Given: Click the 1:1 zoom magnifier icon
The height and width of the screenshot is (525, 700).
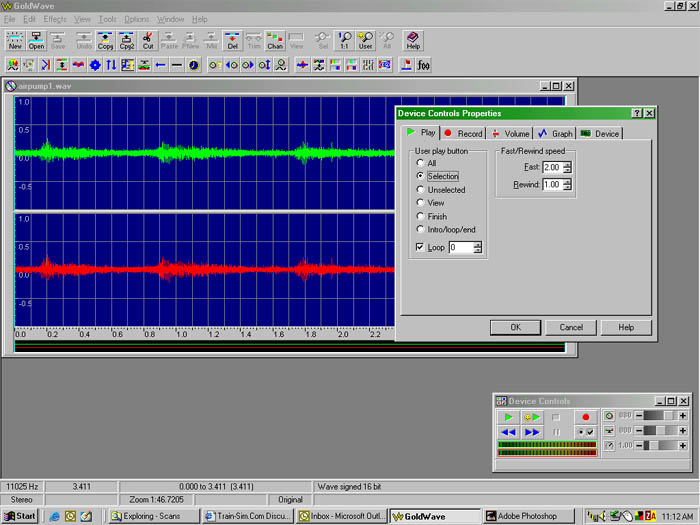Looking at the screenshot, I should pyautogui.click(x=344, y=40).
